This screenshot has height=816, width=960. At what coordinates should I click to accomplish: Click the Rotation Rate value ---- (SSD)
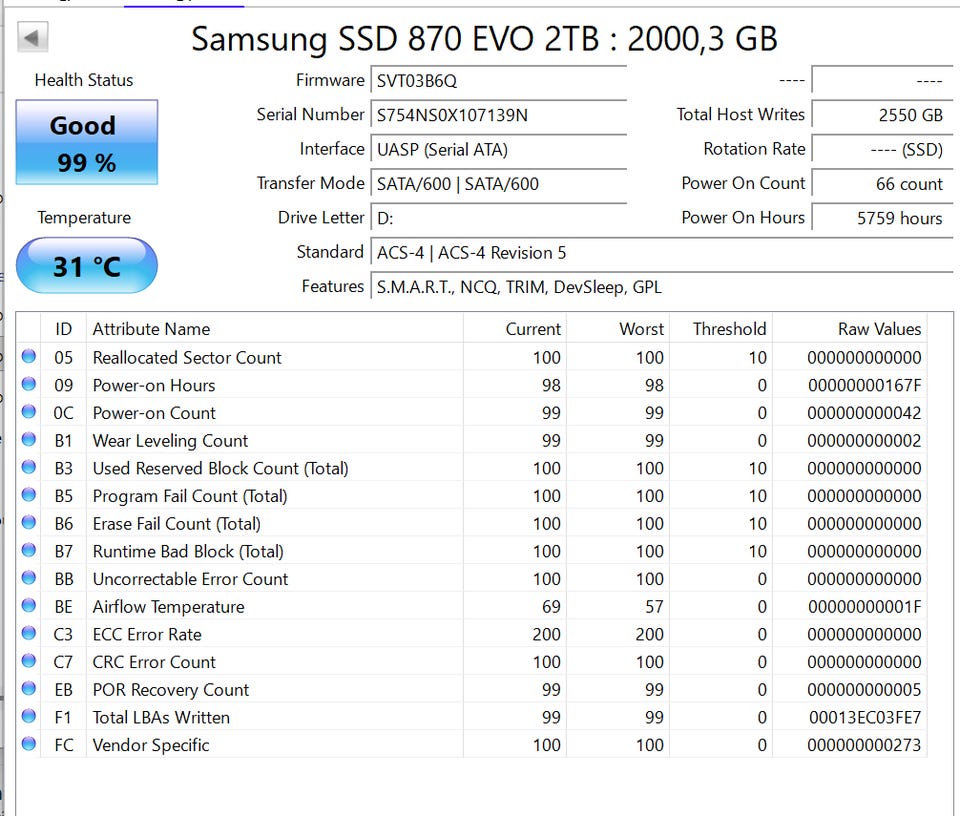pyautogui.click(x=882, y=149)
